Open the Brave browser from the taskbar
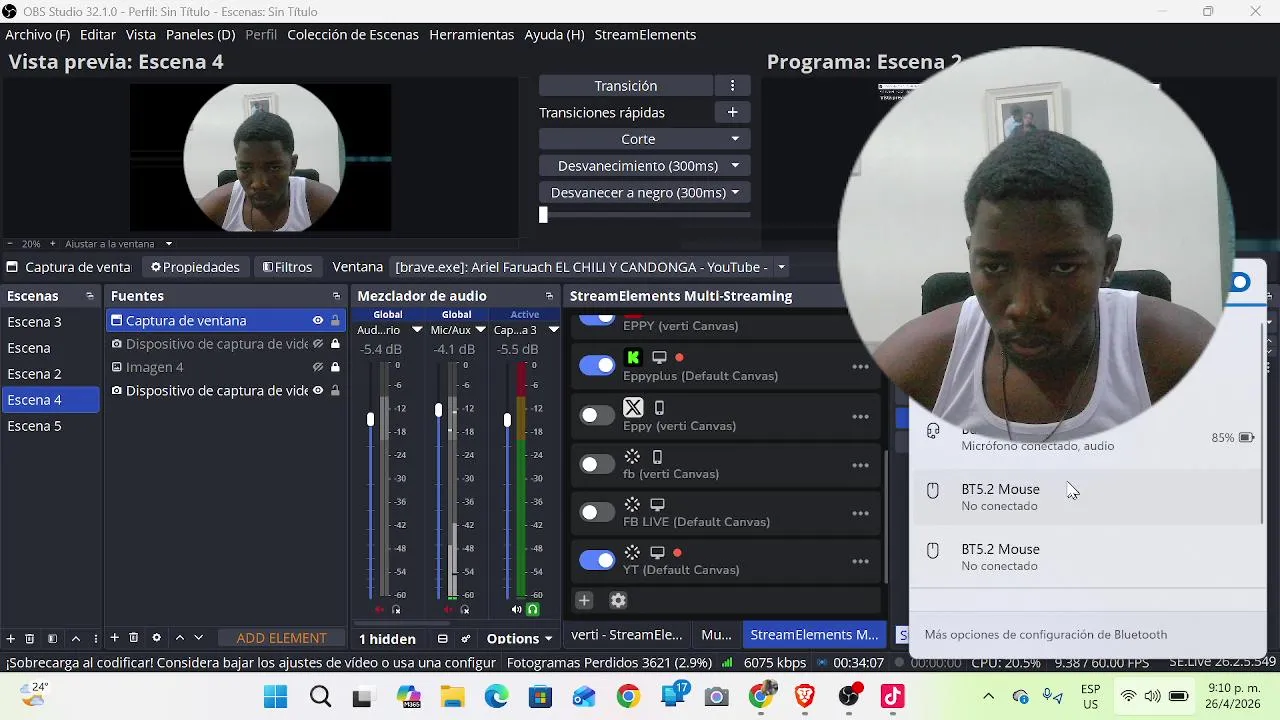The height and width of the screenshot is (720, 1280). [x=805, y=696]
